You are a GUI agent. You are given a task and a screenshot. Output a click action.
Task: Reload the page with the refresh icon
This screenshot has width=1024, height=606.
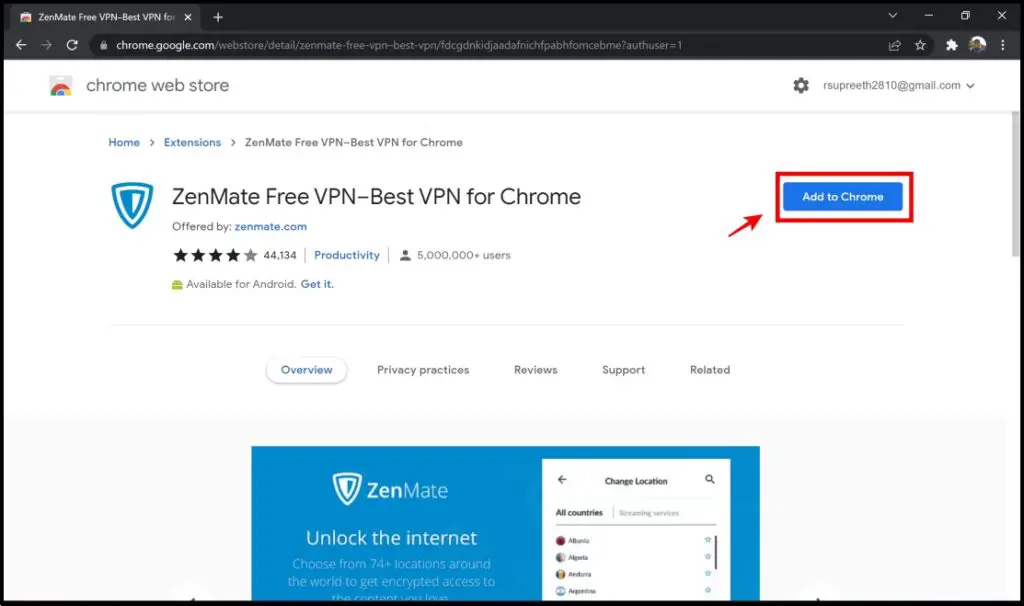click(72, 45)
